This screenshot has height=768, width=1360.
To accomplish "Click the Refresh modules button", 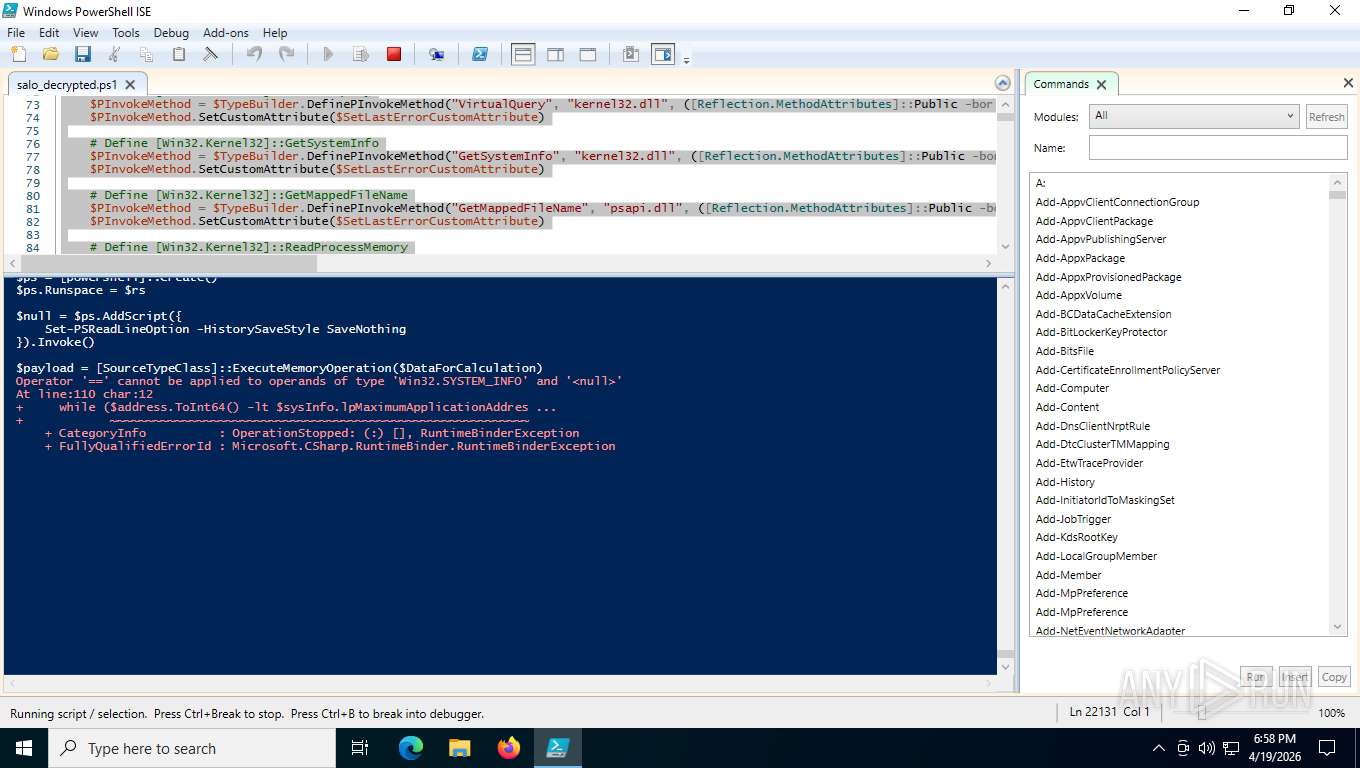I will [1326, 117].
